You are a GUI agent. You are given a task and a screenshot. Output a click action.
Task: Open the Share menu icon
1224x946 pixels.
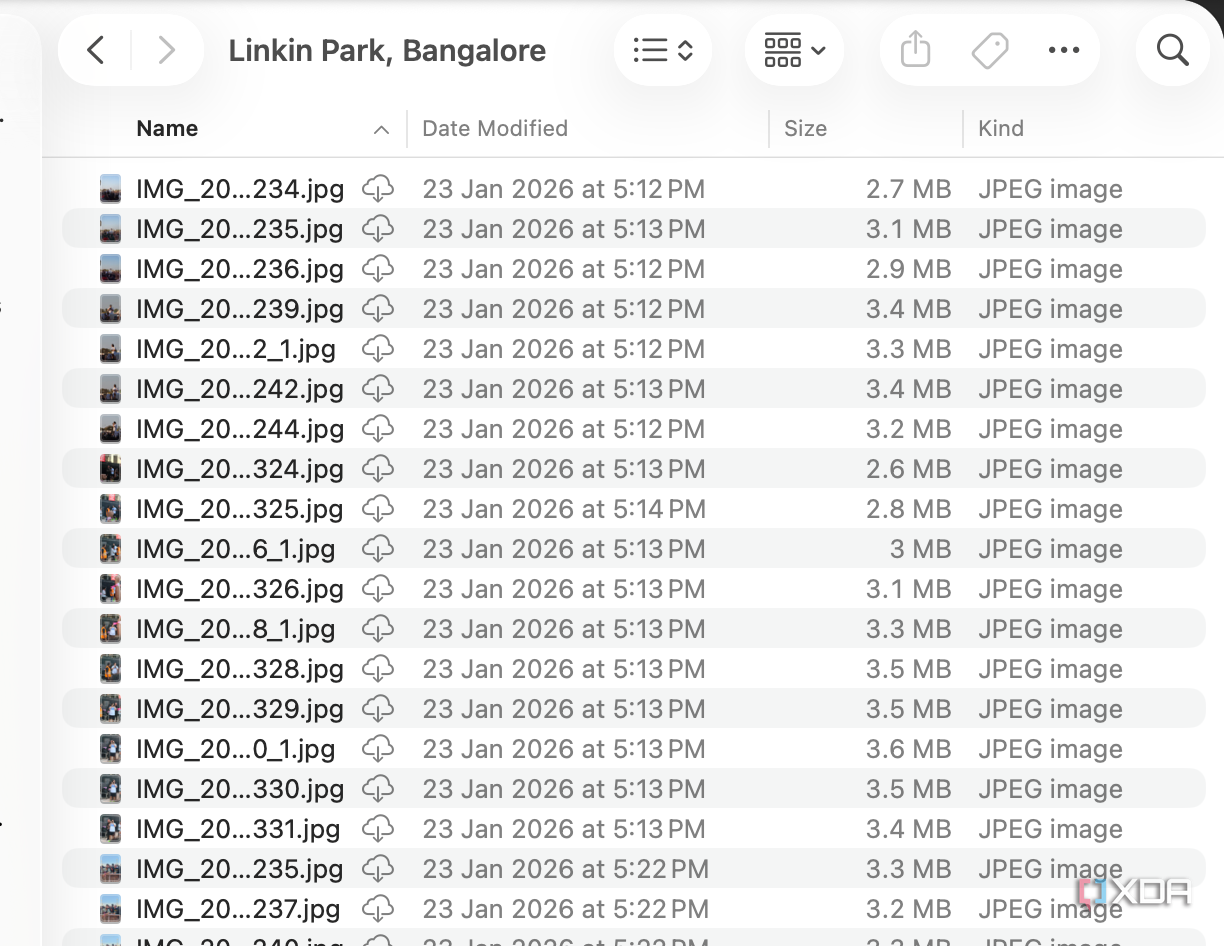[915, 49]
